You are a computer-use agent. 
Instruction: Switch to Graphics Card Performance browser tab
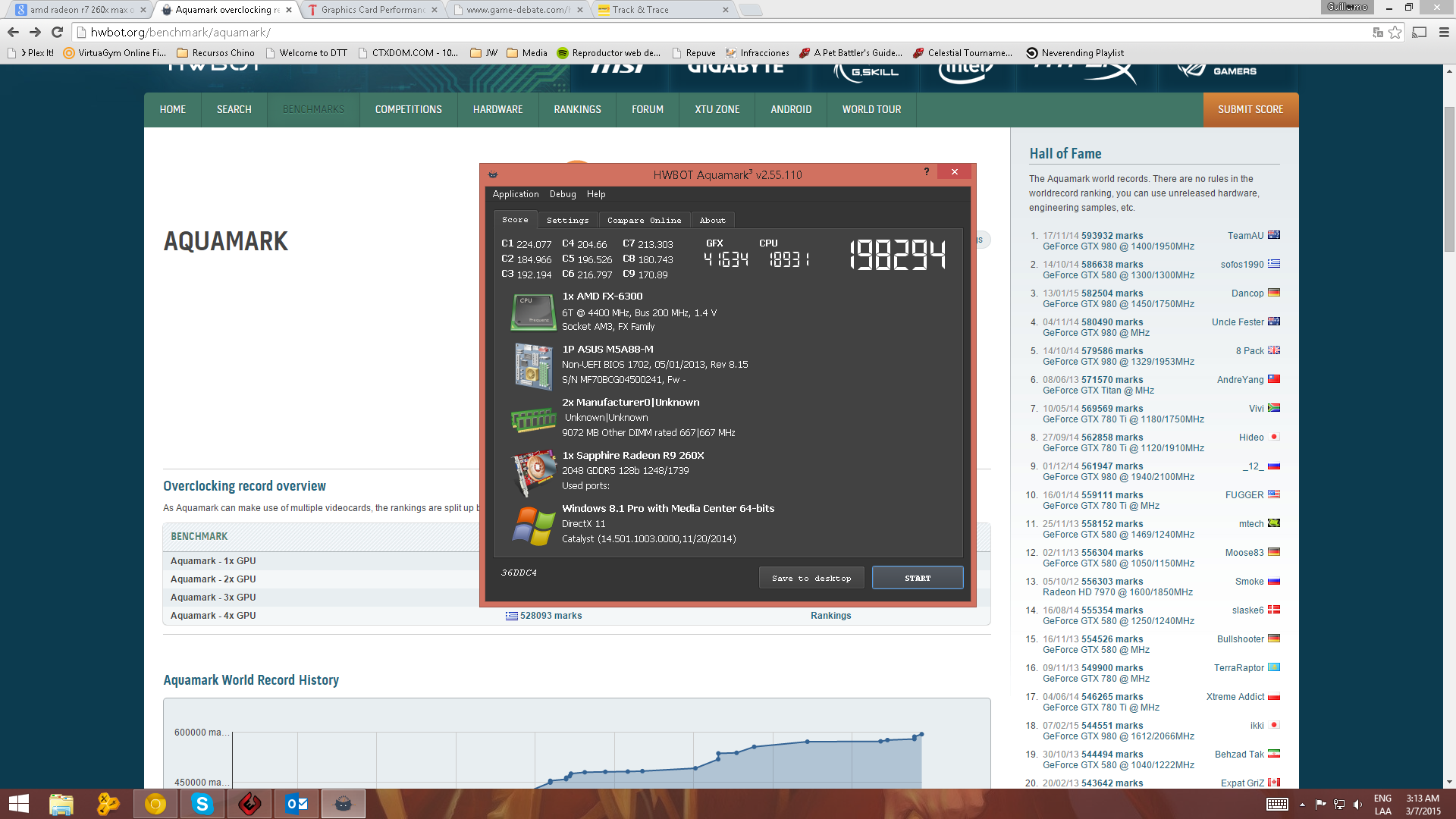coord(373,10)
